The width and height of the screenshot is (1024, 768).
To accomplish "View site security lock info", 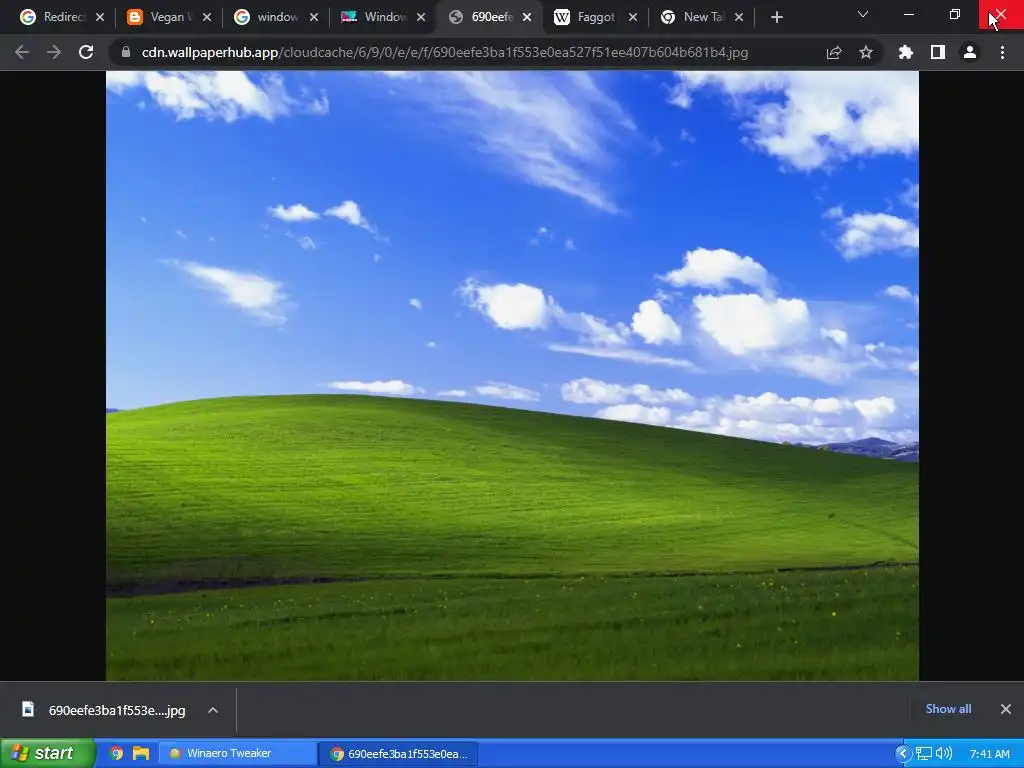I will pos(126,52).
